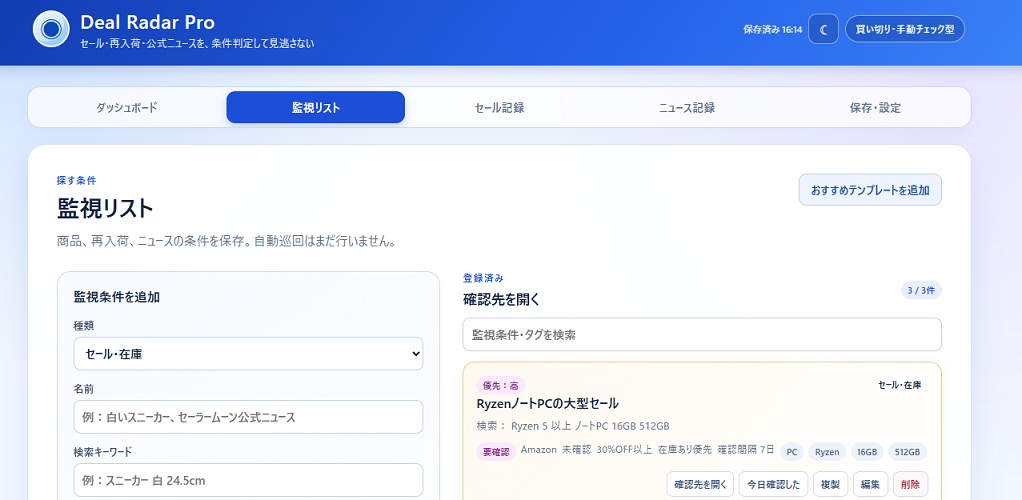Click the 監視条件を追加 form heading
Viewport: 1022px width, 500px height.
click(117, 297)
